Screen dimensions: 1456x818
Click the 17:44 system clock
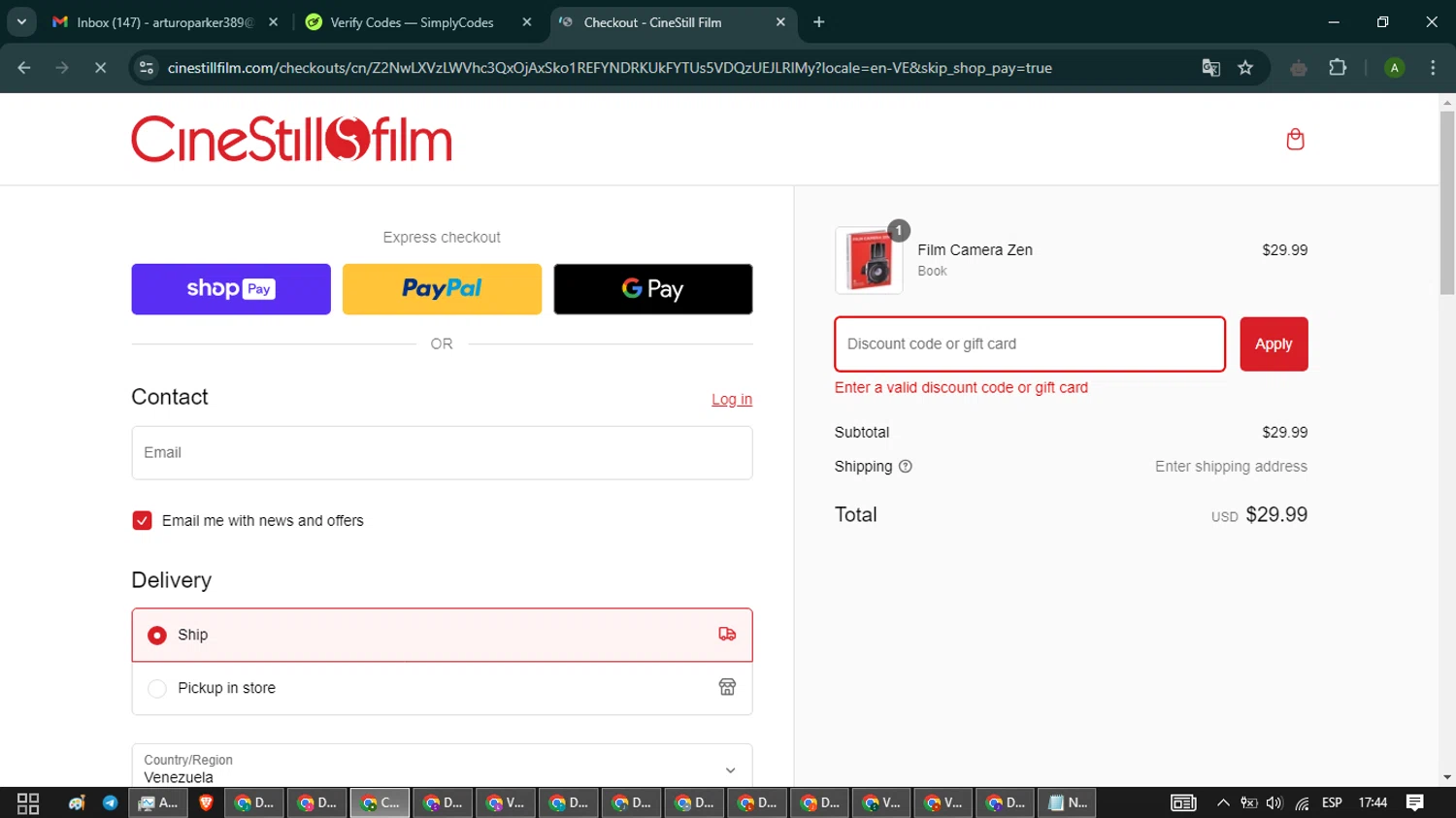[1373, 803]
